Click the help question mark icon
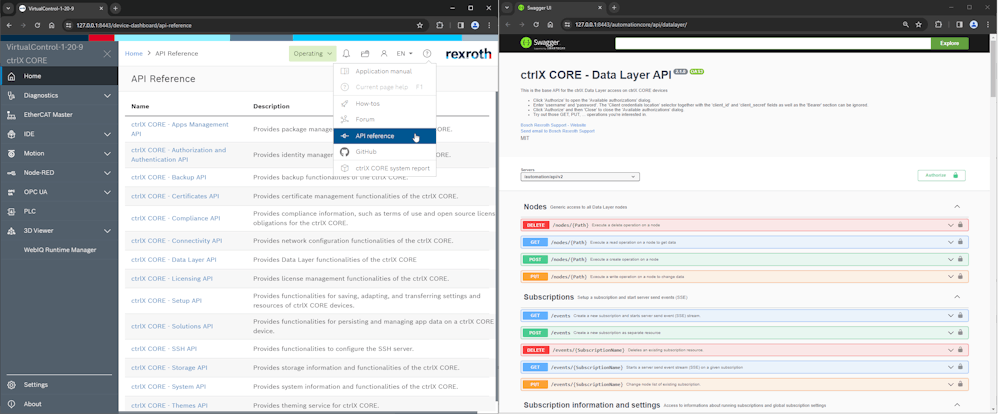Screen dimensions: 999x414 pyautogui.click(x=427, y=54)
